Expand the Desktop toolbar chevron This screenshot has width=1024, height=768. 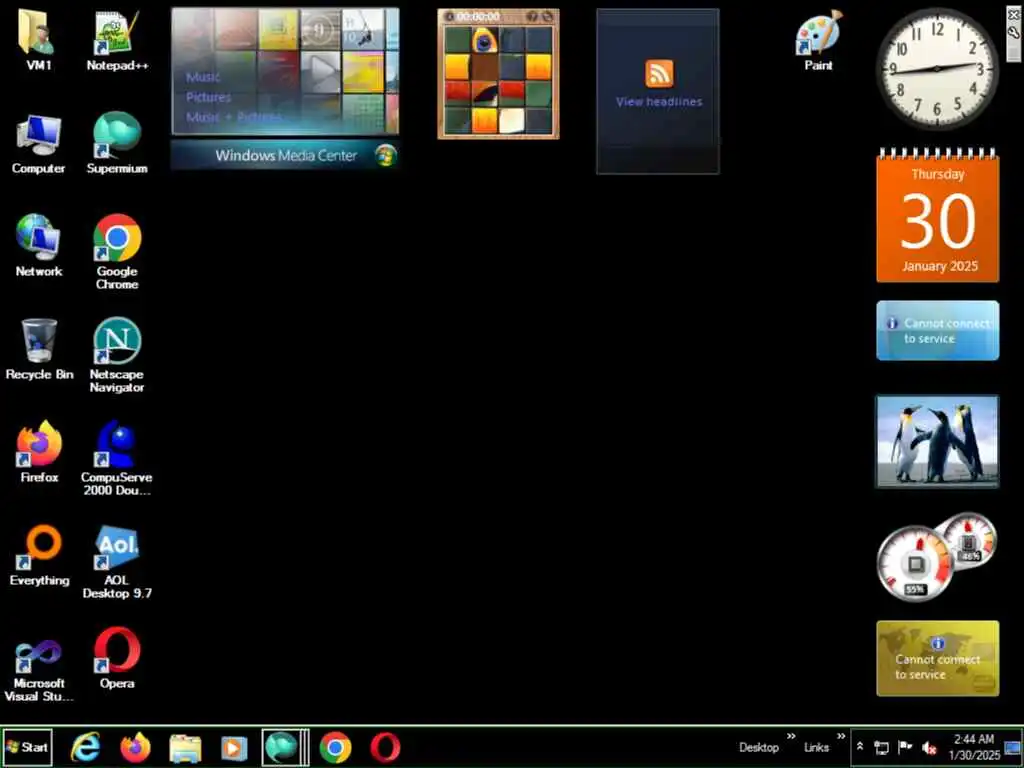pyautogui.click(x=791, y=737)
